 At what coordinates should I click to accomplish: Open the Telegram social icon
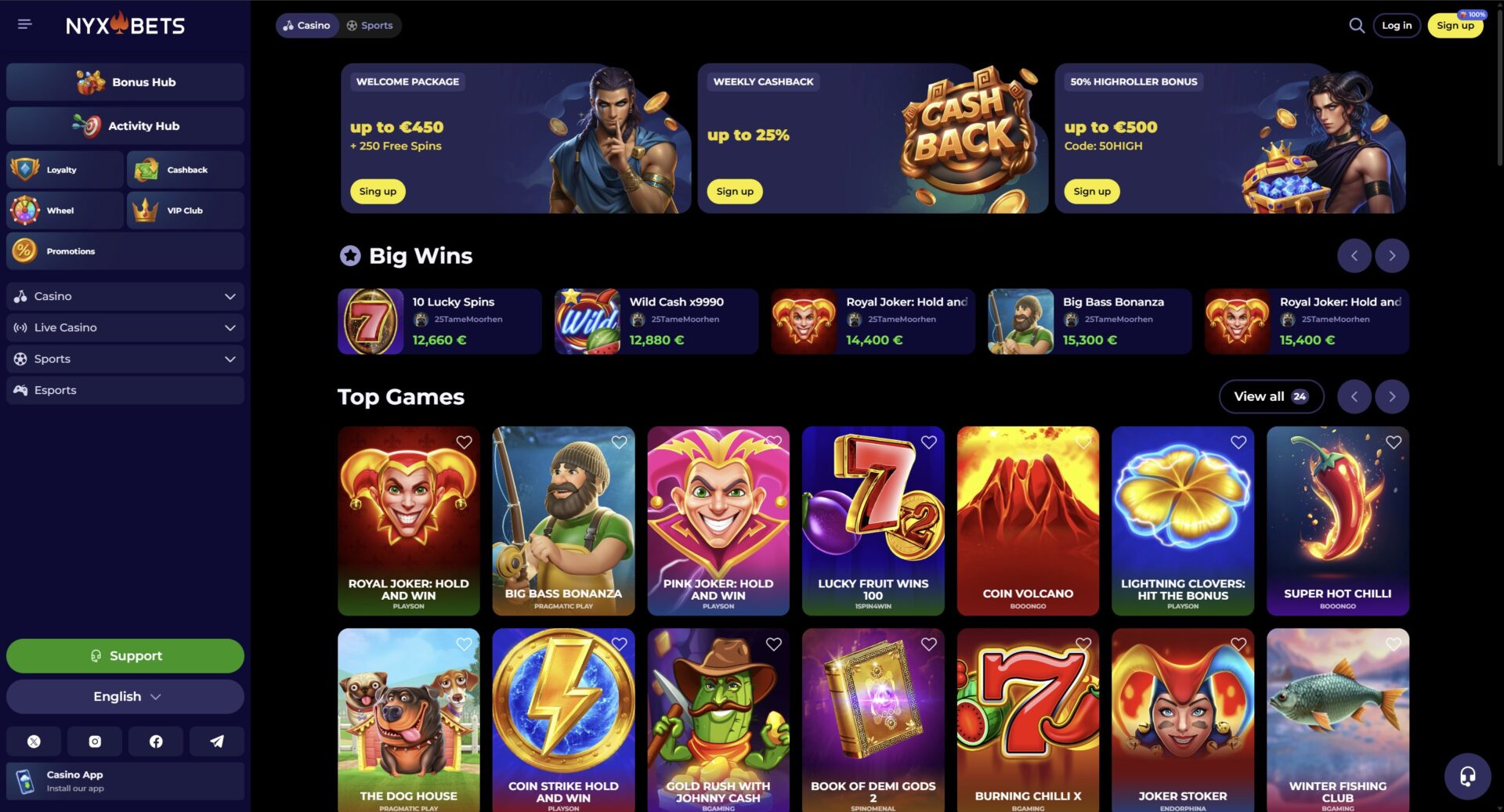[217, 741]
